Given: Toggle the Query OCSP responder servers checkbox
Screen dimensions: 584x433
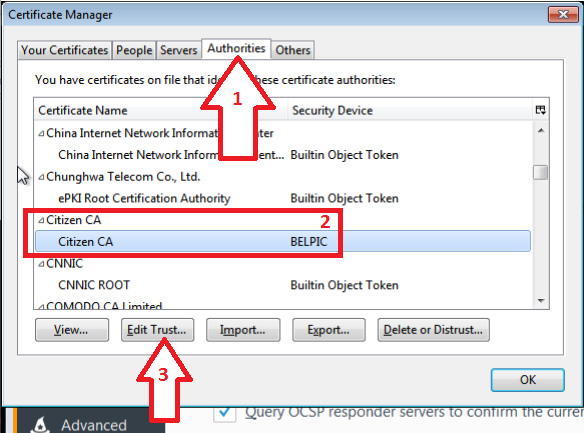Looking at the screenshot, I should 225,413.
